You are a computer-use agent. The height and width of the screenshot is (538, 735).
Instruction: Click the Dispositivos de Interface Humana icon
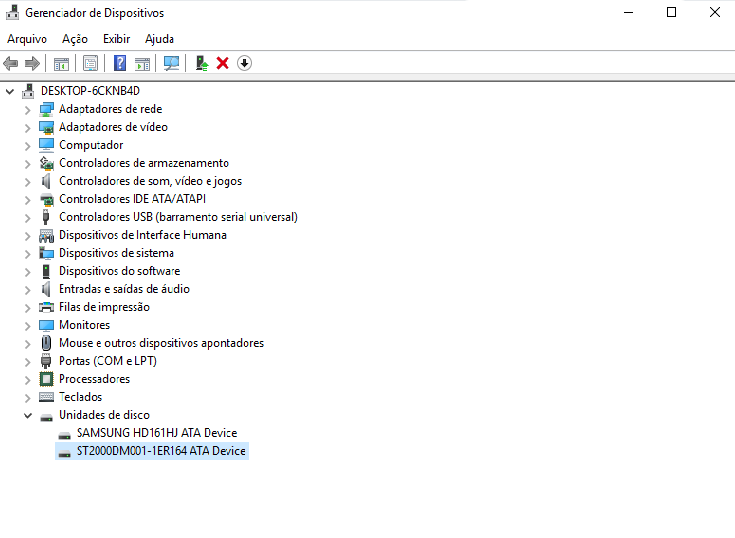click(x=46, y=235)
